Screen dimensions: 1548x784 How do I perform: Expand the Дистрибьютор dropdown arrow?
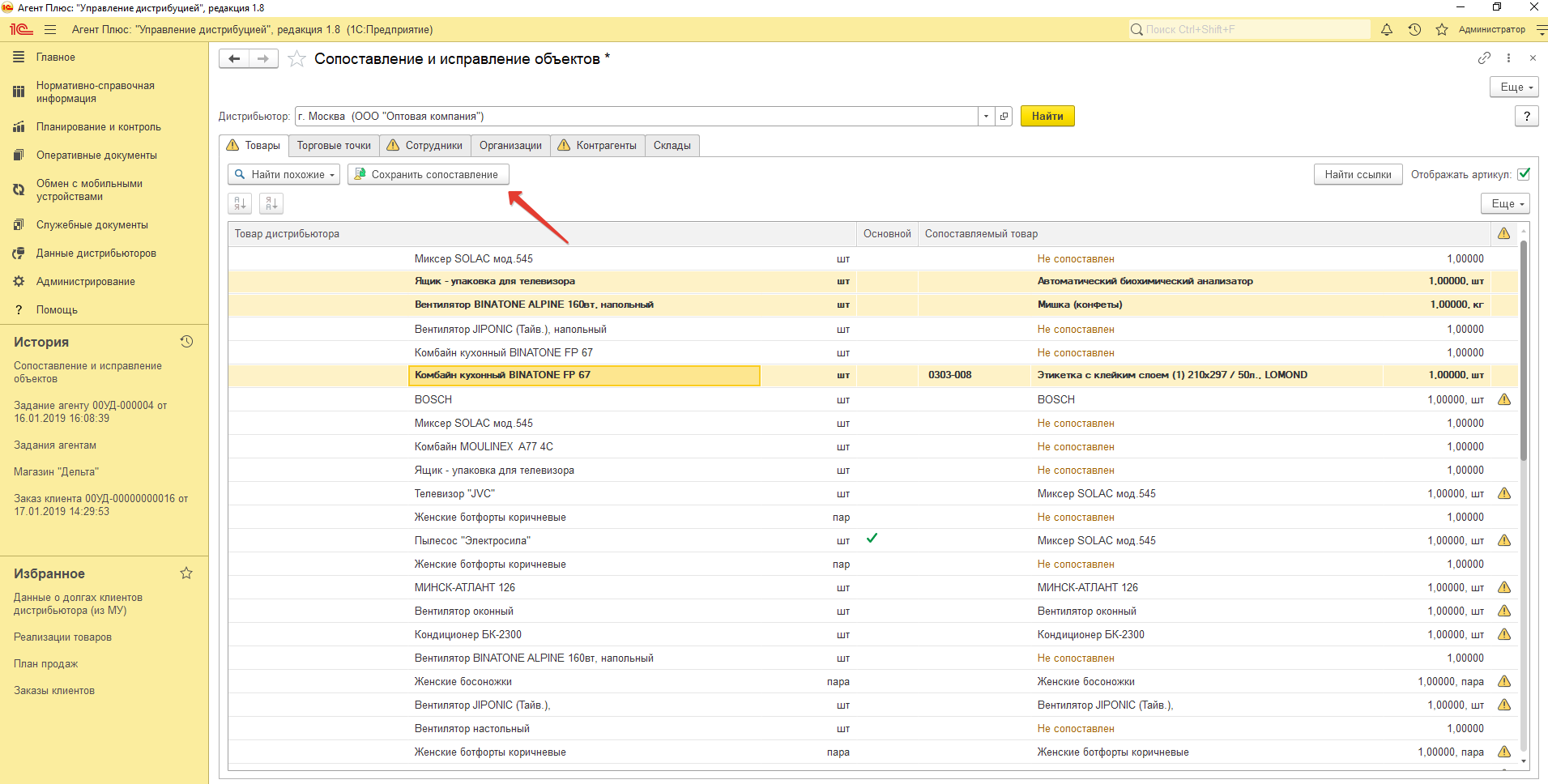[x=986, y=116]
